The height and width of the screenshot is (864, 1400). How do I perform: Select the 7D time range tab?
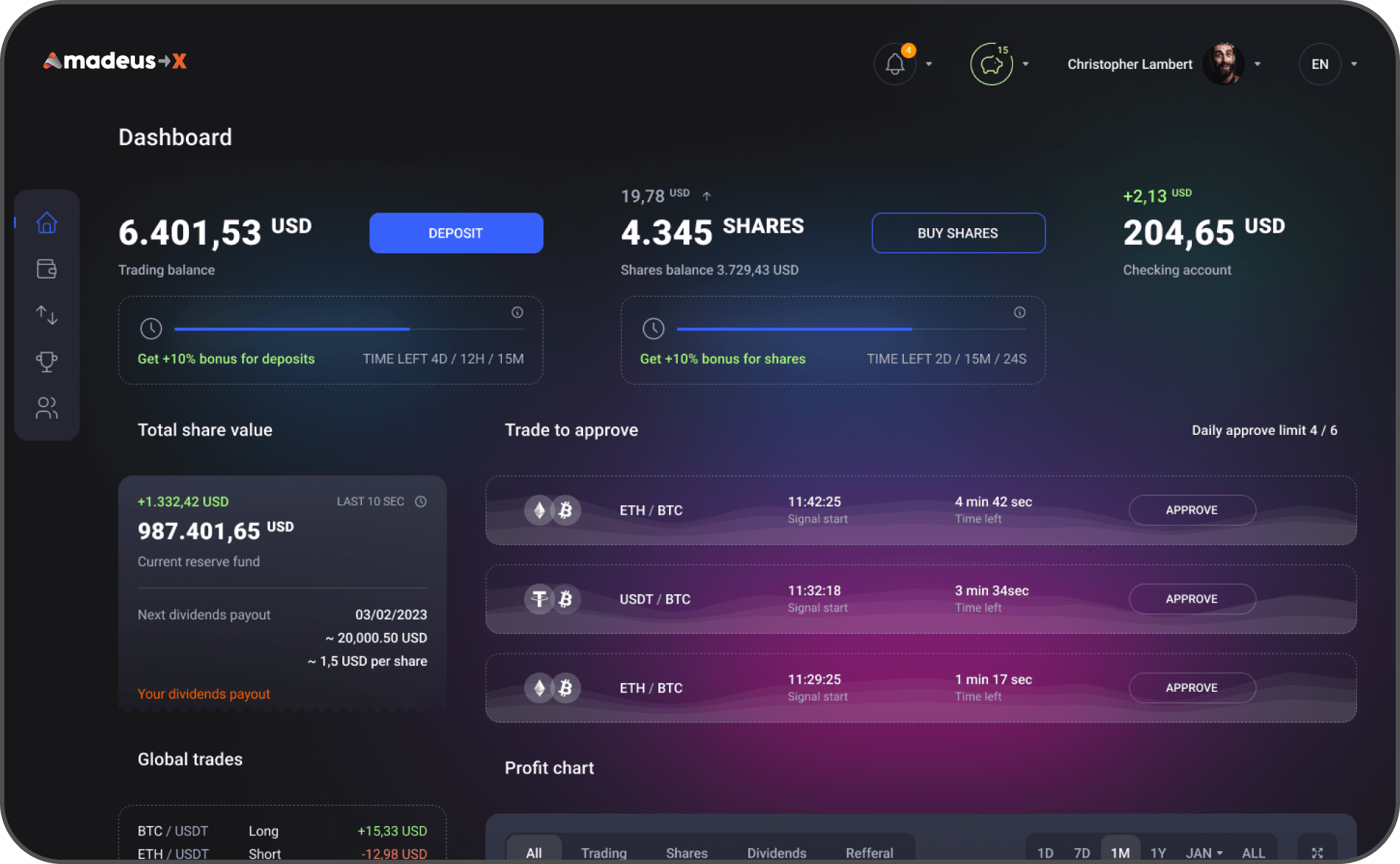[x=1081, y=853]
